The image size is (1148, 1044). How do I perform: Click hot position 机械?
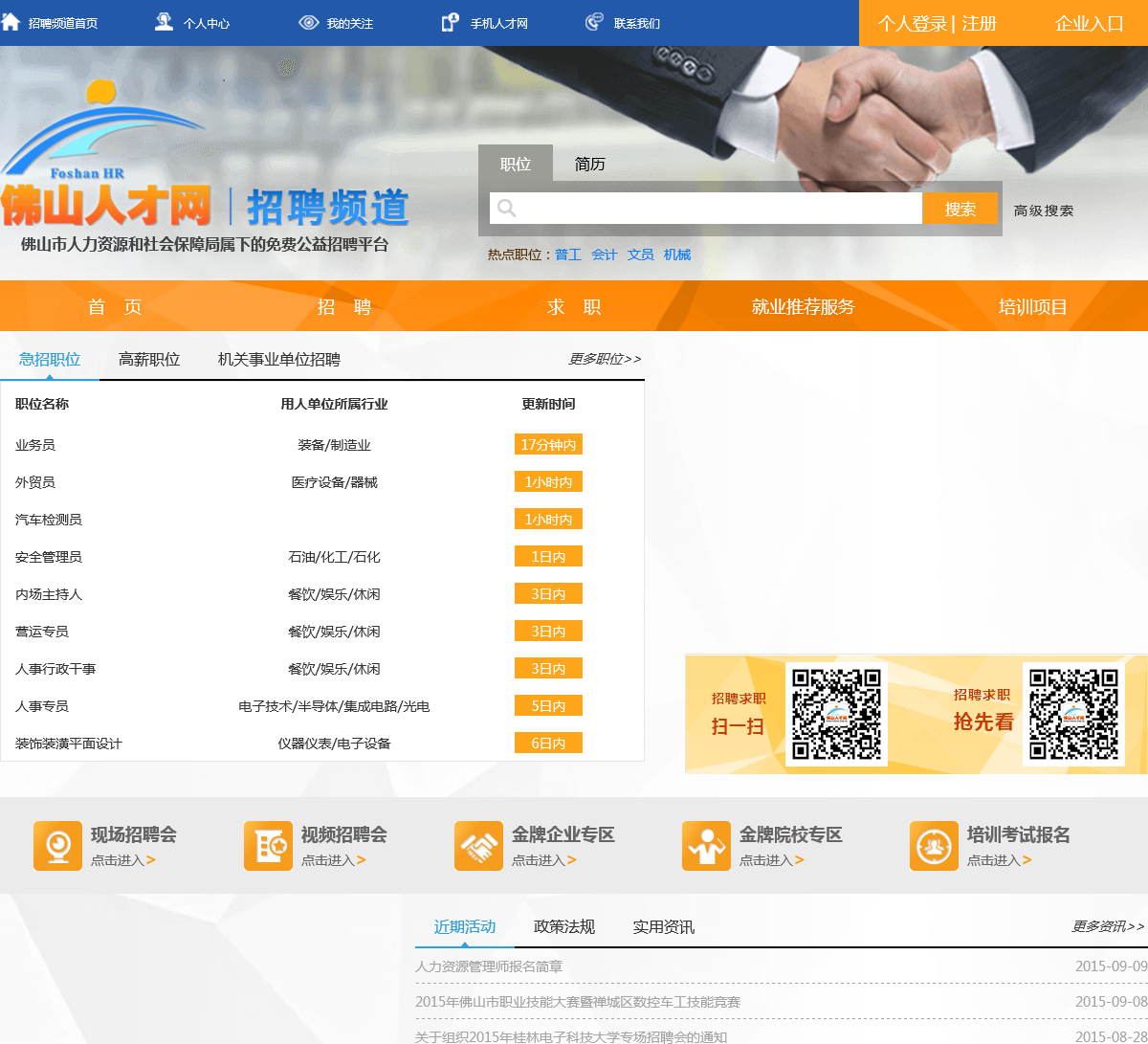coord(677,255)
